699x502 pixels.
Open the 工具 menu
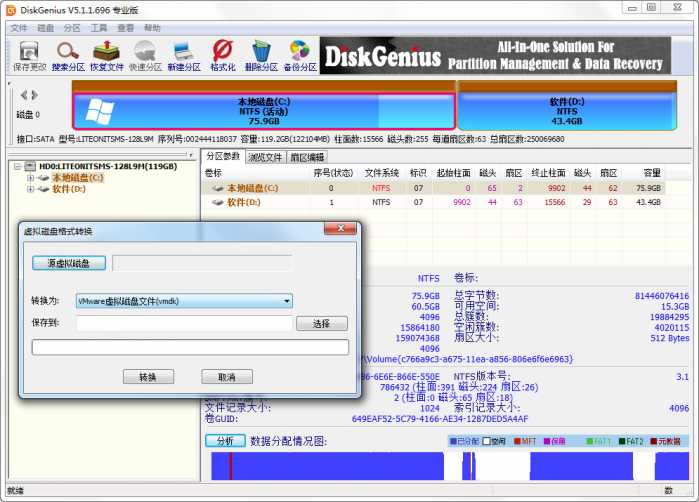click(x=99, y=28)
